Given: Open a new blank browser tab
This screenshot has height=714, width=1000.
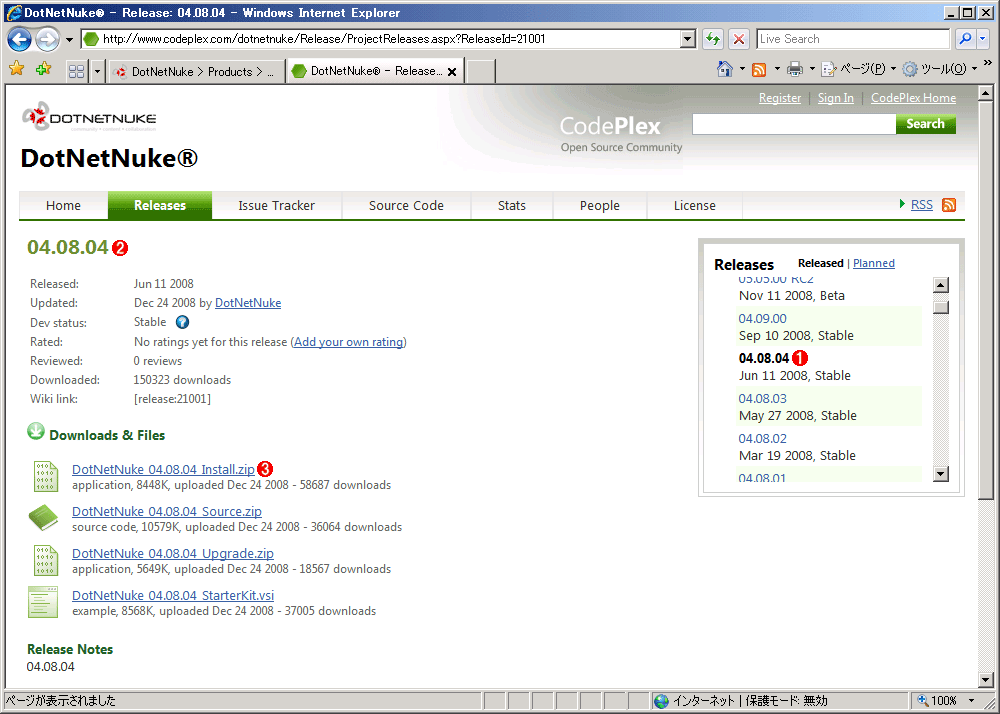Looking at the screenshot, I should pyautogui.click(x=481, y=71).
